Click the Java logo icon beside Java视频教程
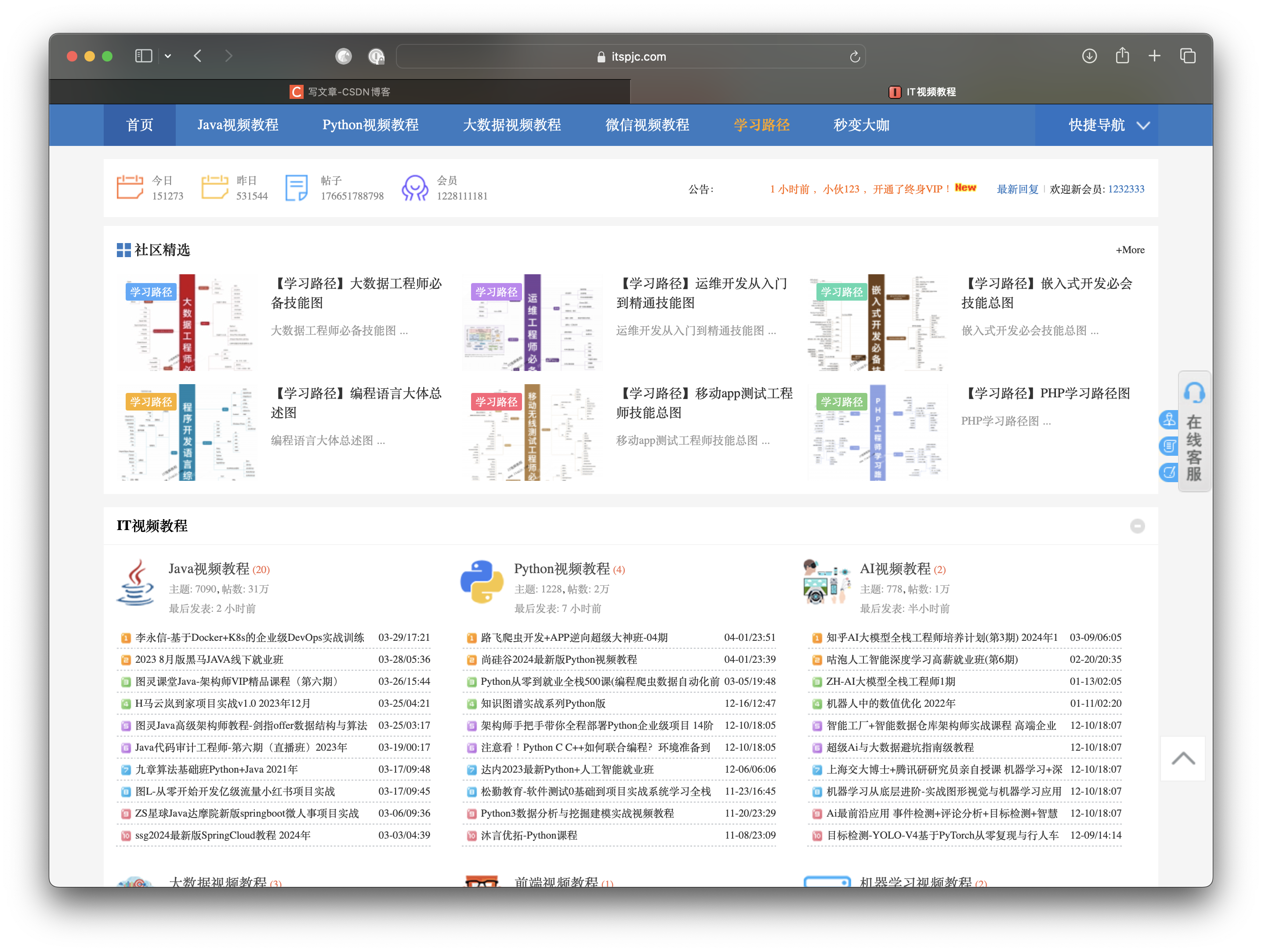Screen dimensions: 1262x952 click(x=138, y=583)
